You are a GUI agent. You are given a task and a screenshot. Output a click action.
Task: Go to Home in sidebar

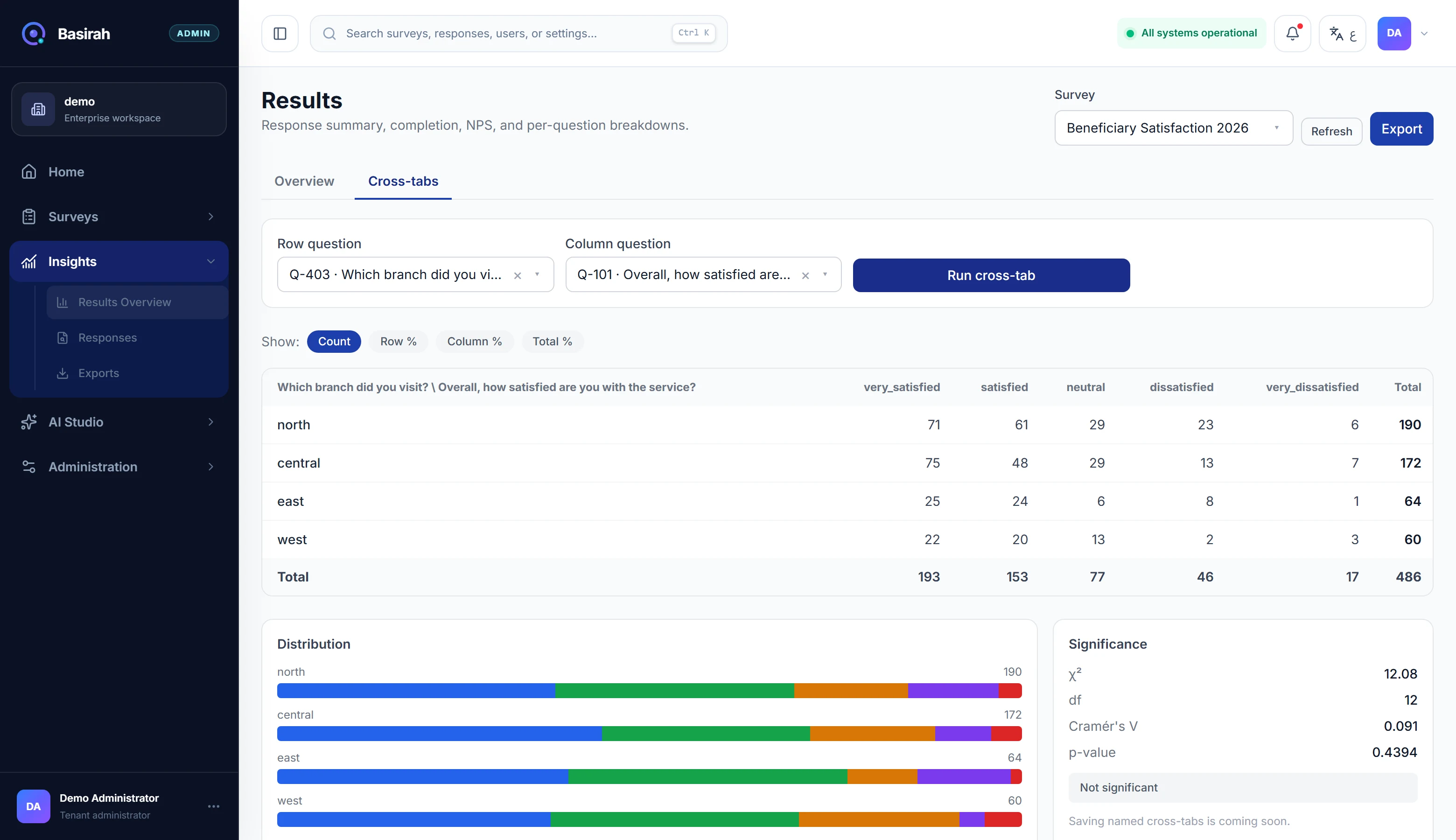[119, 172]
